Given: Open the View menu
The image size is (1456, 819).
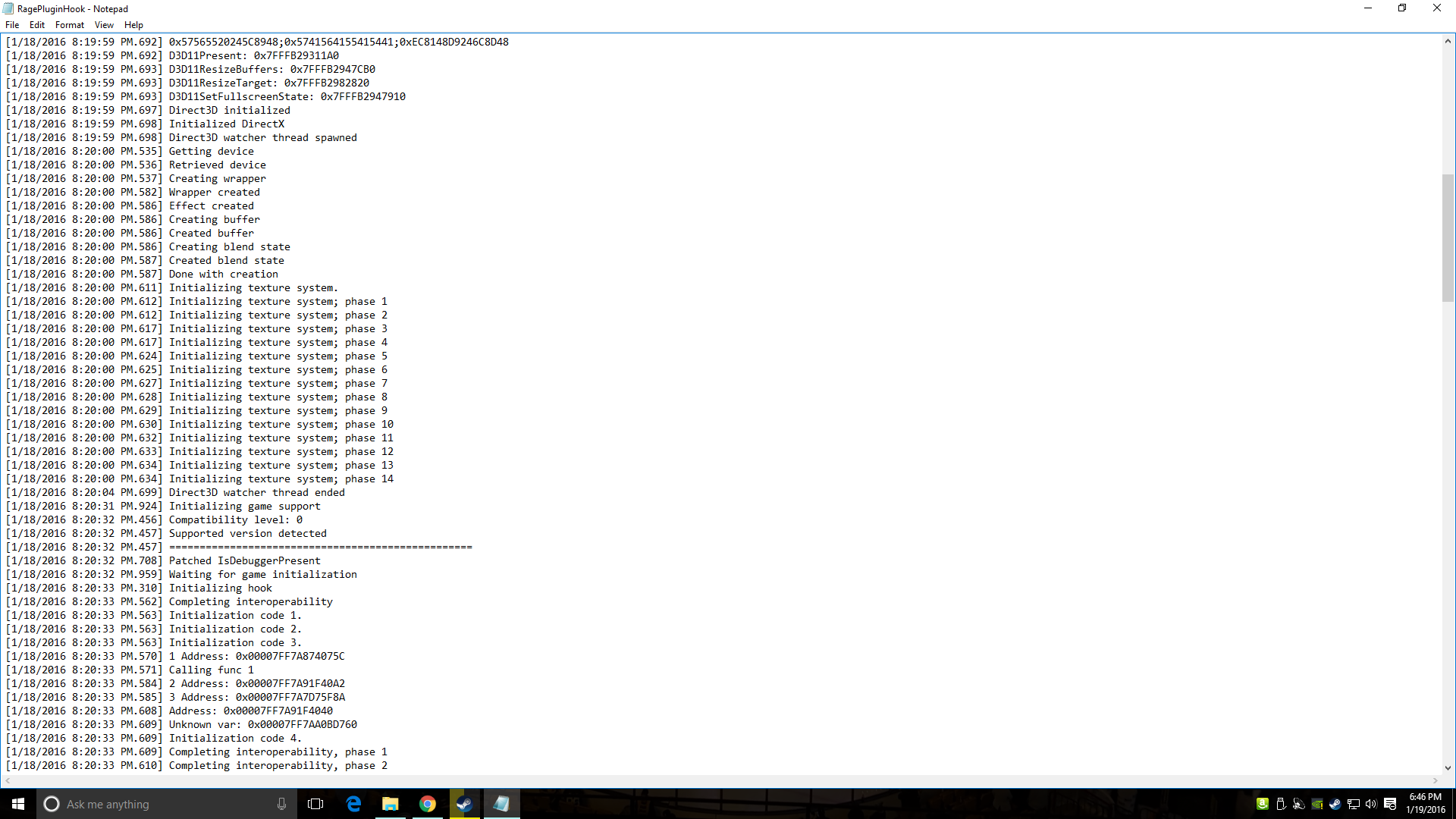Looking at the screenshot, I should pyautogui.click(x=104, y=25).
